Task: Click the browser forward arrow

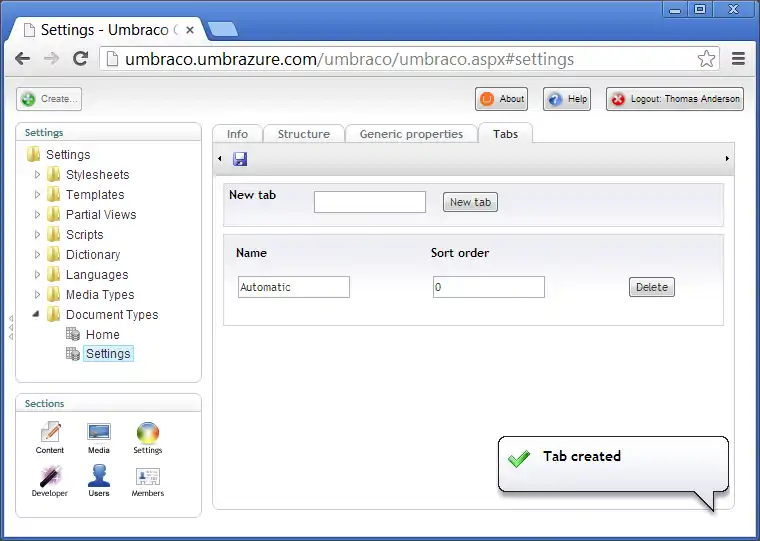Action: 51,59
